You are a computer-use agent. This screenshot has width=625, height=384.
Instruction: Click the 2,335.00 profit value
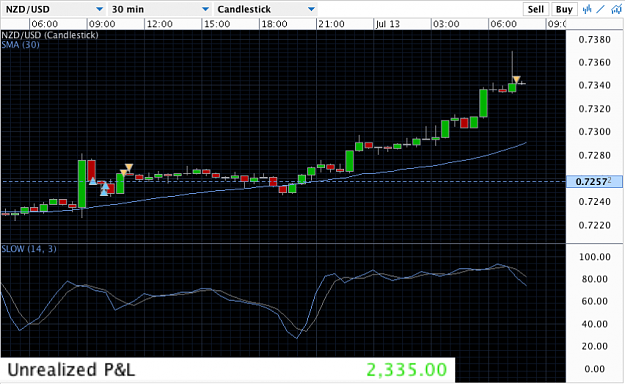pos(407,370)
